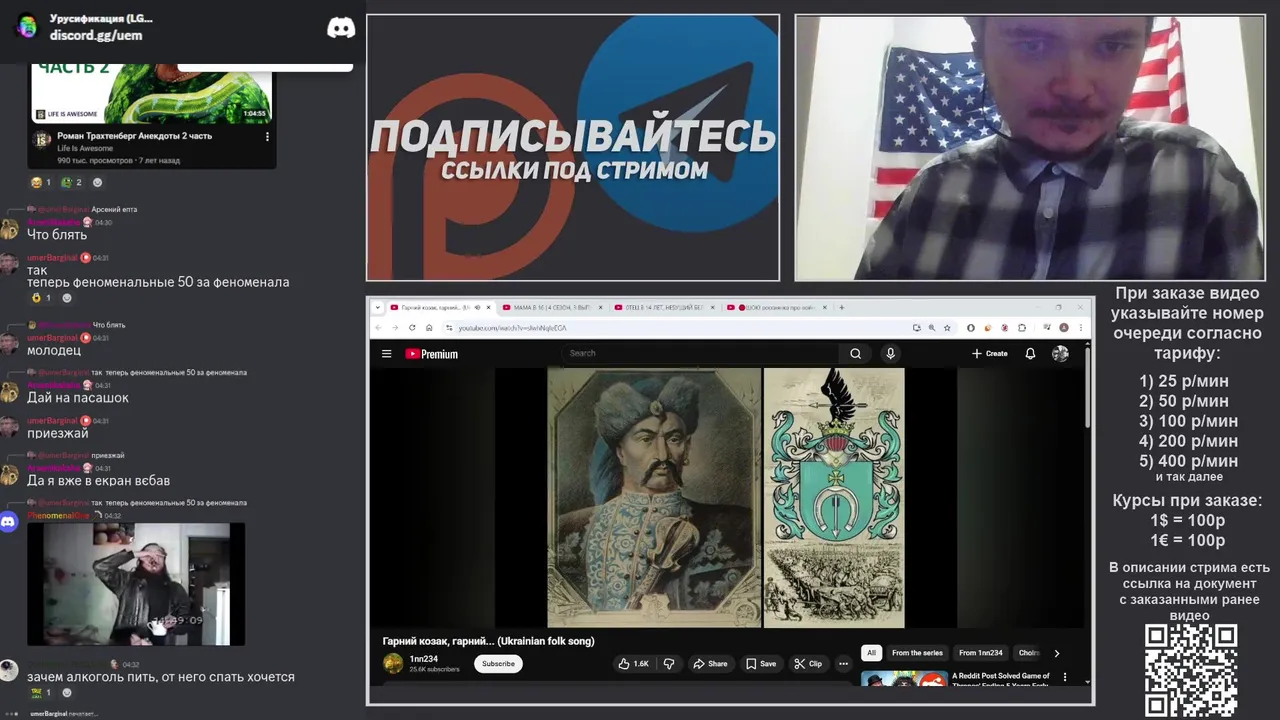Viewport: 1280px width, 720px height.
Task: Open Chrome tab search dropdown arrow
Action: click(378, 307)
